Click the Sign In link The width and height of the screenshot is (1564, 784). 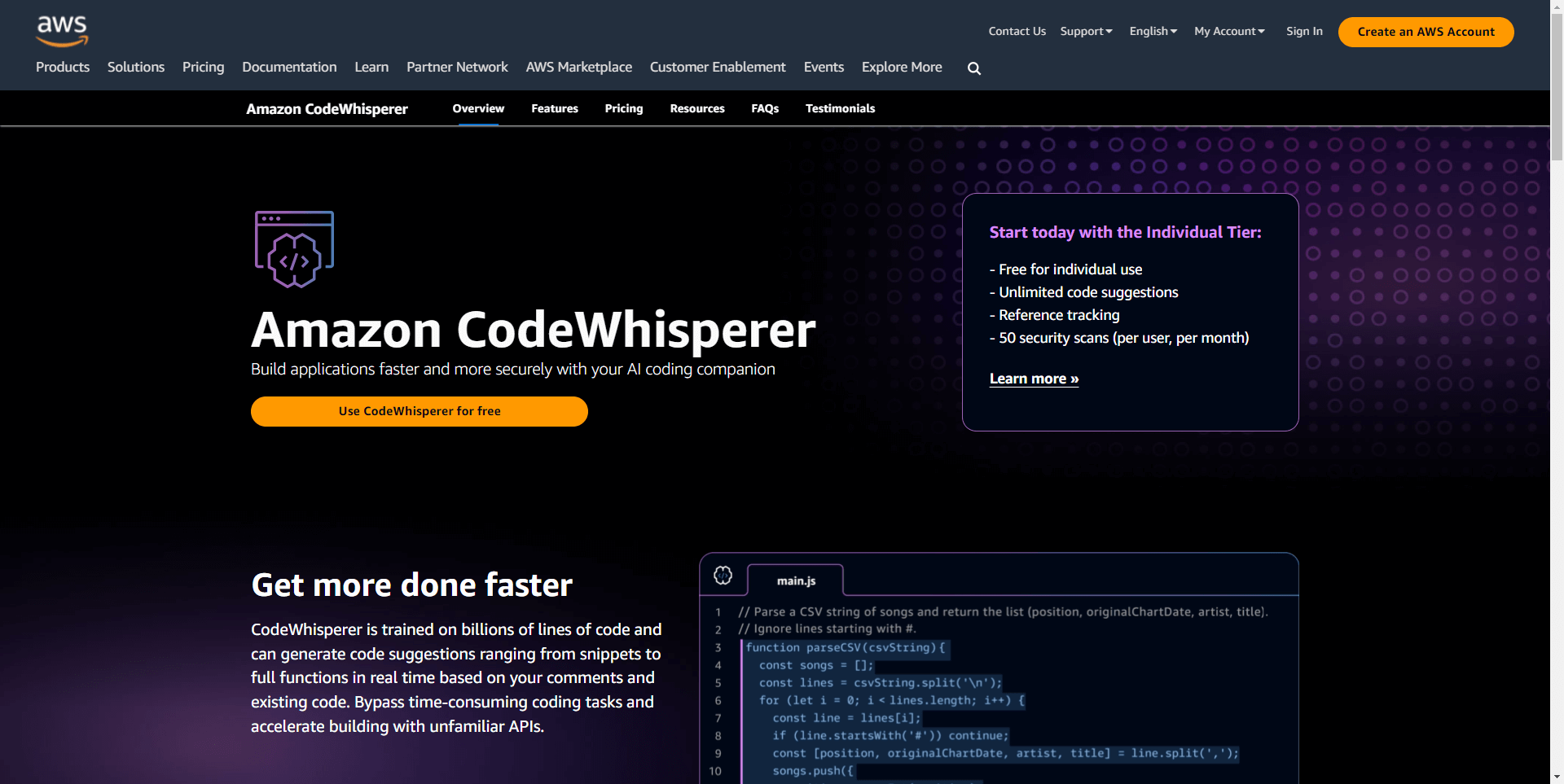click(1304, 31)
